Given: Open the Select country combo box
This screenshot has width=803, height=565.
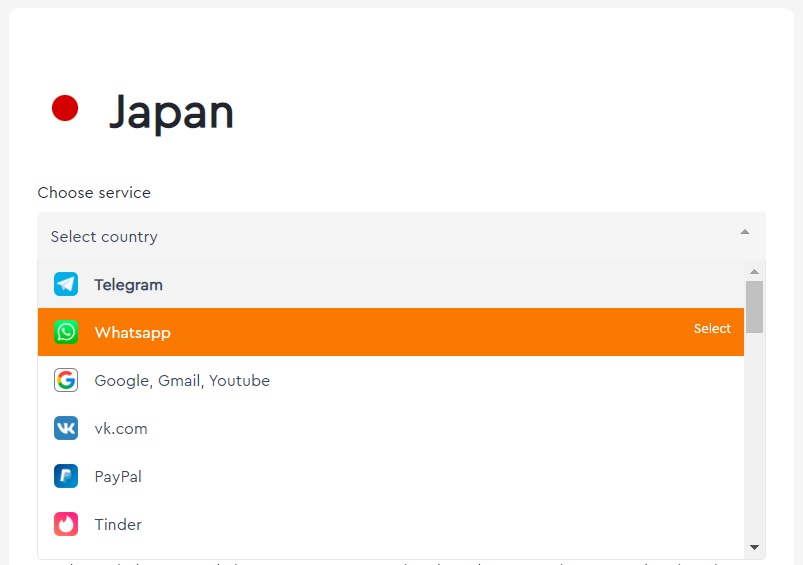Looking at the screenshot, I should click(402, 236).
